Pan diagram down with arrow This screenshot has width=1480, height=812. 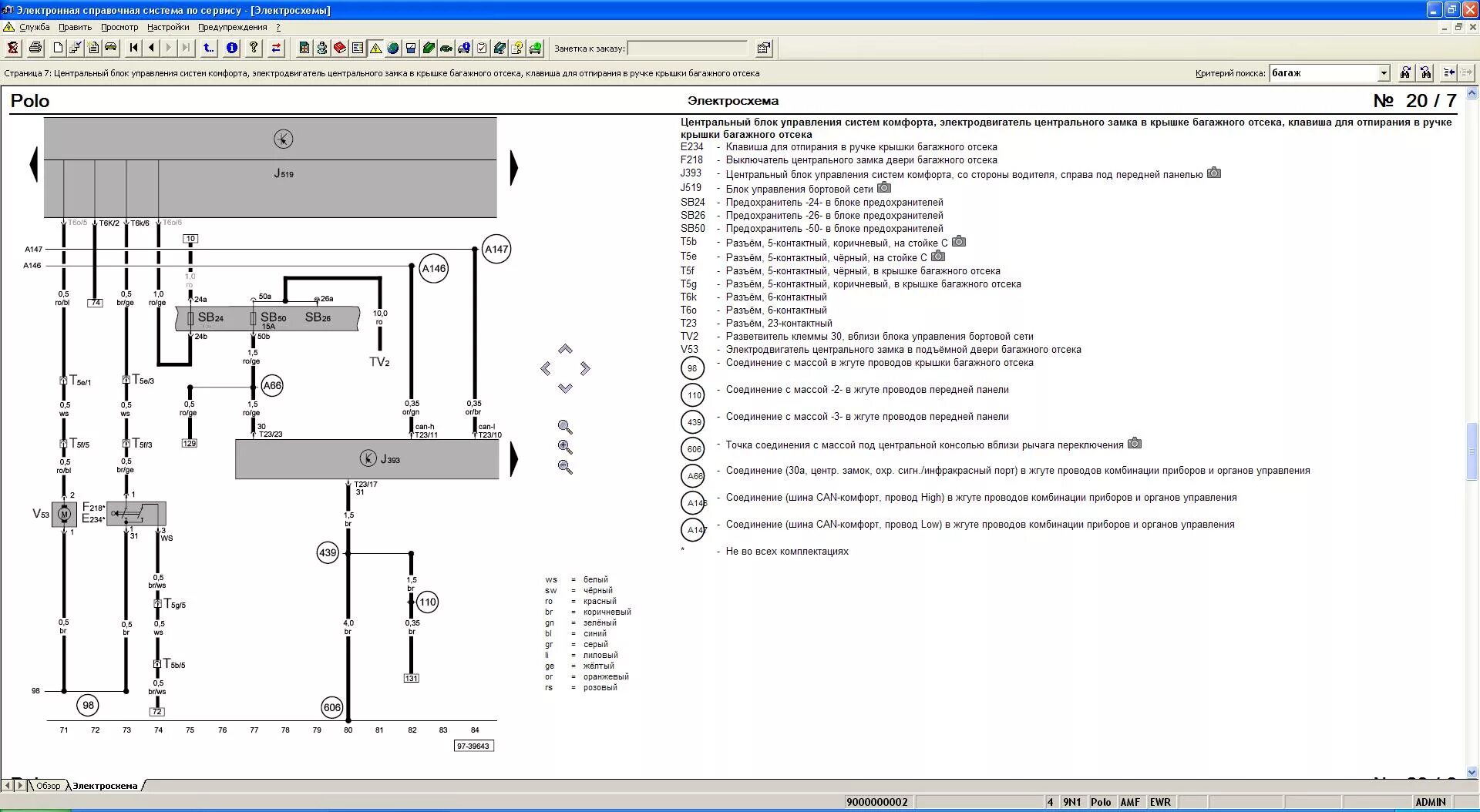click(565, 388)
